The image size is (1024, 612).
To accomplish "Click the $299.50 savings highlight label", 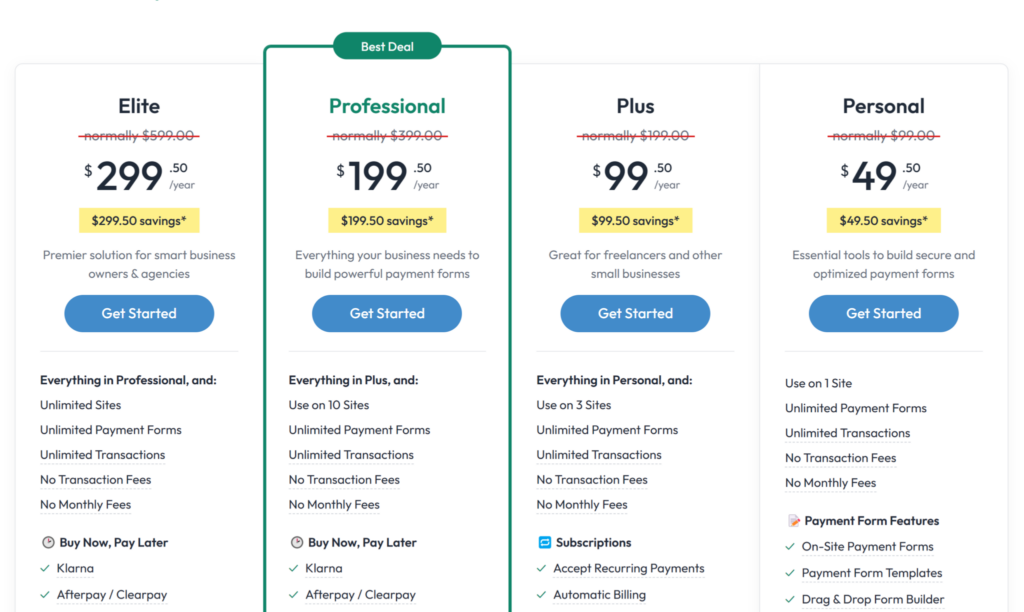I will tap(139, 220).
